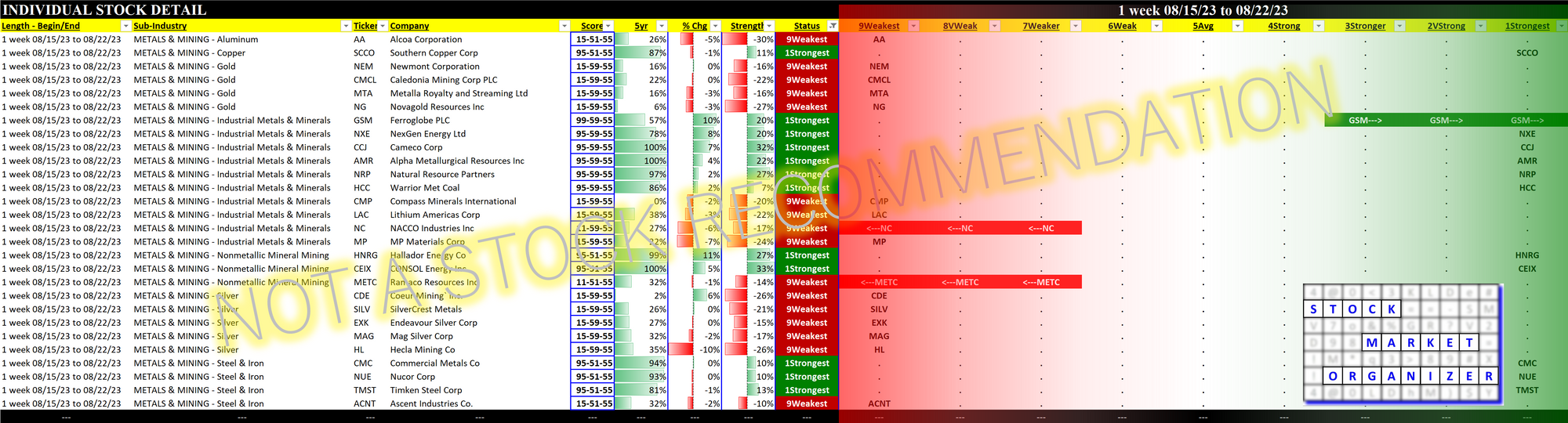The height and width of the screenshot is (423, 1568).
Task: Select the Ferroglobe PLC company cell
Action: [x=419, y=120]
